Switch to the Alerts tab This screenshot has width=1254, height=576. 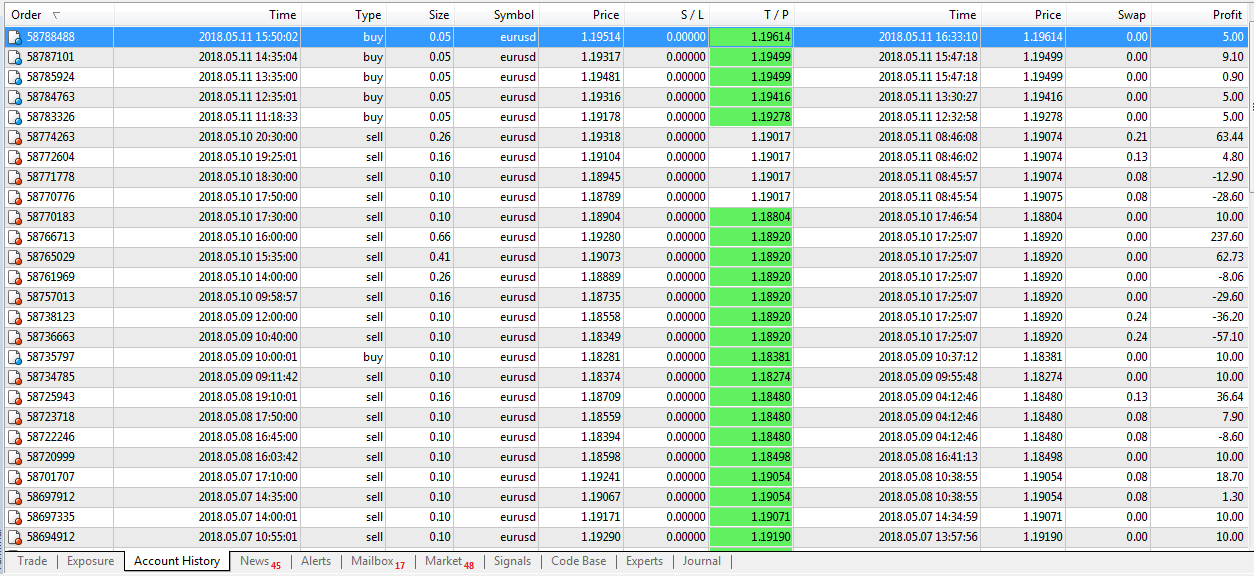coord(316,561)
